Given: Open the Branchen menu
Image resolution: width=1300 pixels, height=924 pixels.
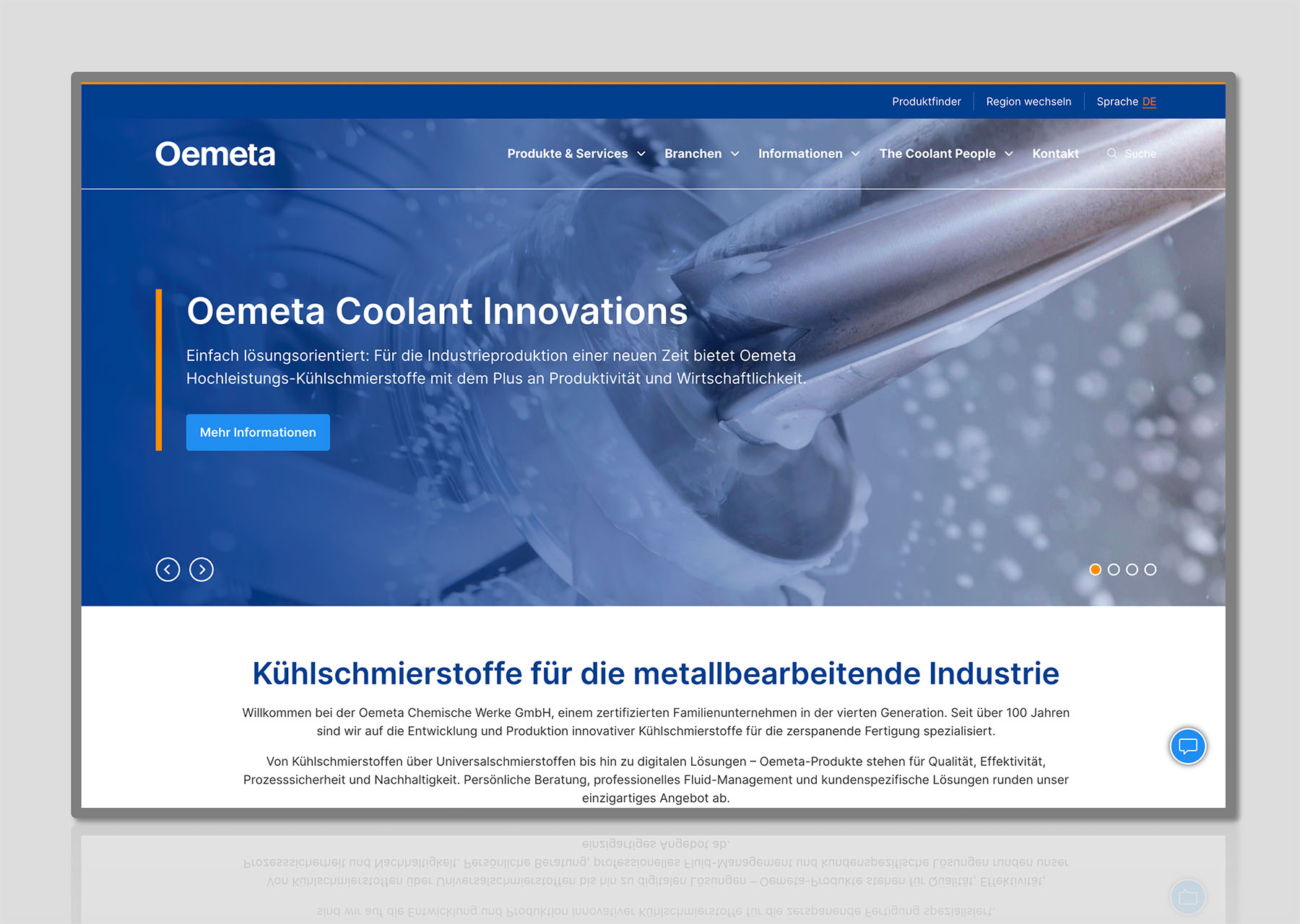Looking at the screenshot, I should [x=693, y=154].
